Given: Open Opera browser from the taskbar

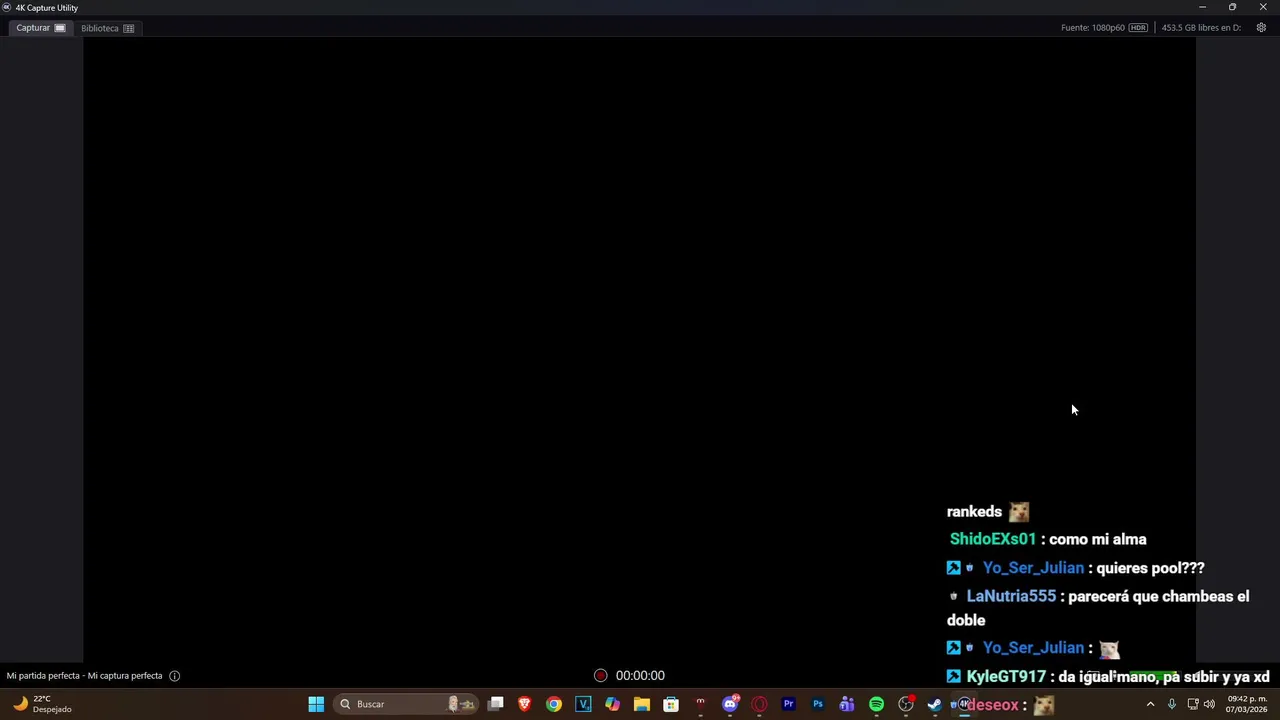Looking at the screenshot, I should click(759, 704).
